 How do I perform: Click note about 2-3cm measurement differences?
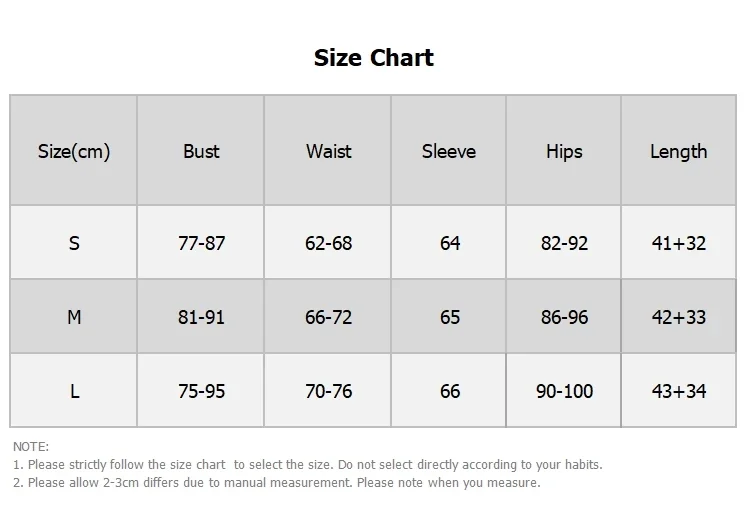tap(277, 482)
